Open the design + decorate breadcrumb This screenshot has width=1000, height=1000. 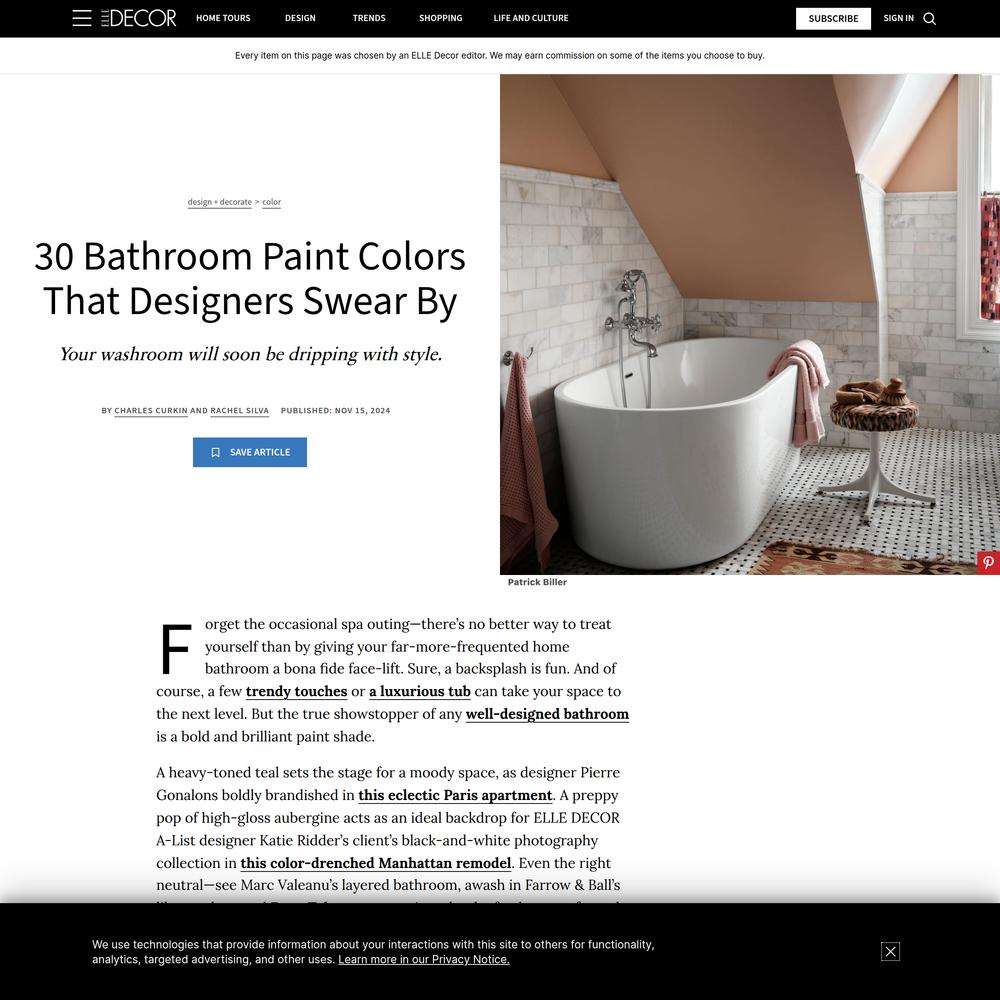[x=219, y=202]
